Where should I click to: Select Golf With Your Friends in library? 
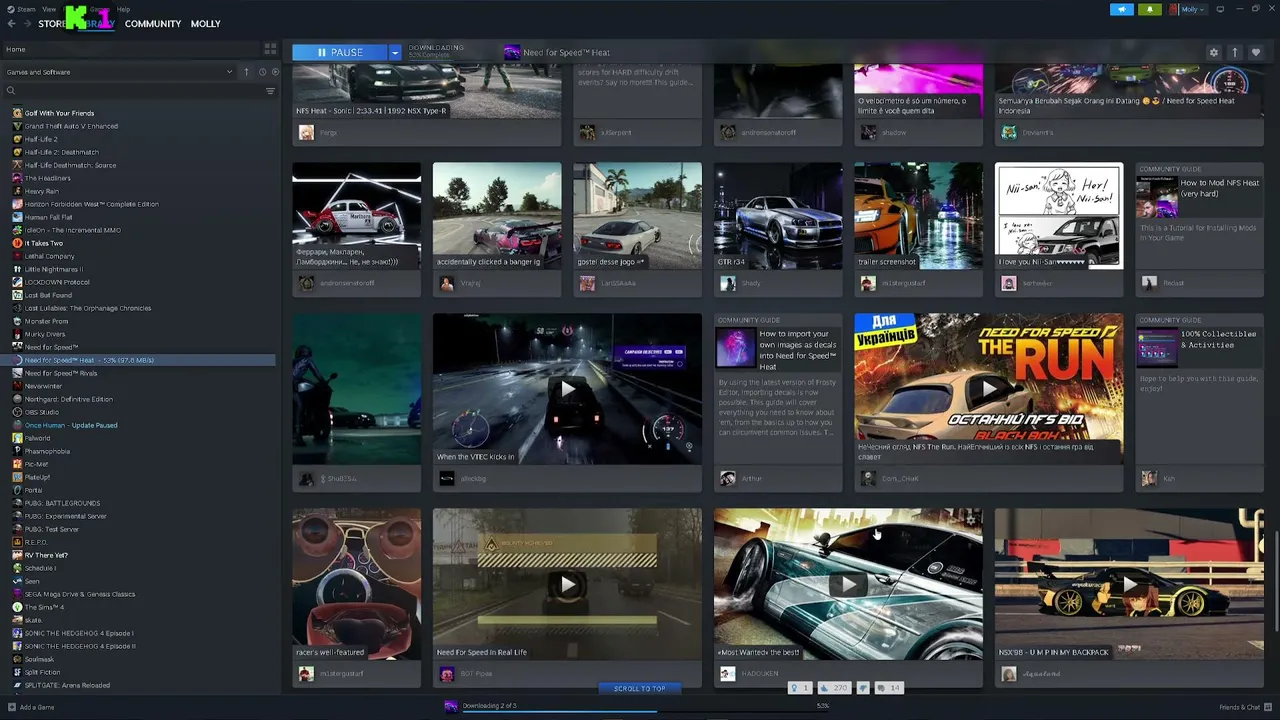click(59, 113)
